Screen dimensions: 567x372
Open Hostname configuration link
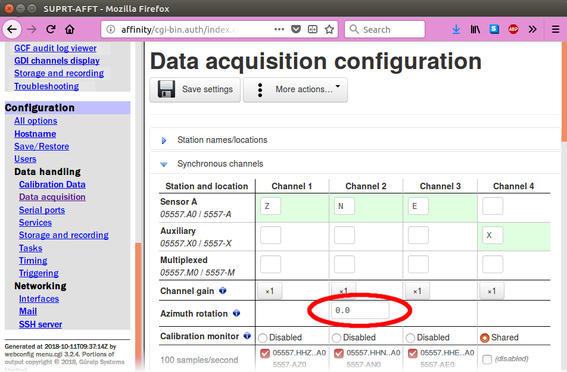coord(35,134)
